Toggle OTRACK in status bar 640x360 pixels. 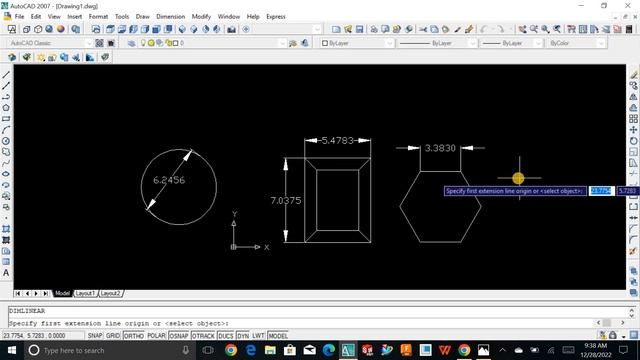[x=203, y=336]
